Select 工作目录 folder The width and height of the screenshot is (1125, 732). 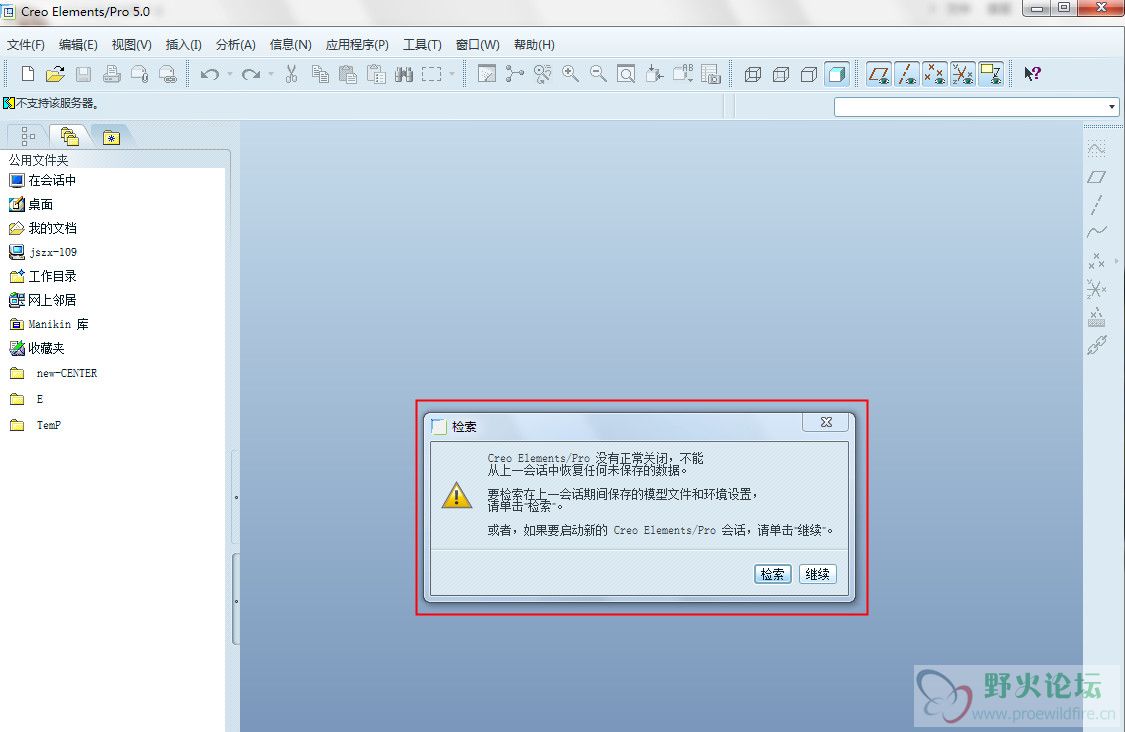tap(42, 276)
